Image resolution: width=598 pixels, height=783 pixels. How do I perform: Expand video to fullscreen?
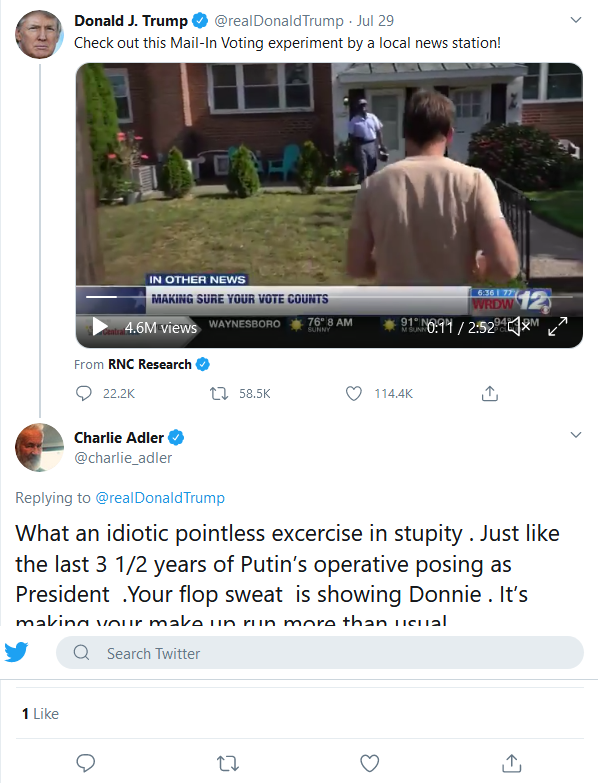click(x=557, y=327)
